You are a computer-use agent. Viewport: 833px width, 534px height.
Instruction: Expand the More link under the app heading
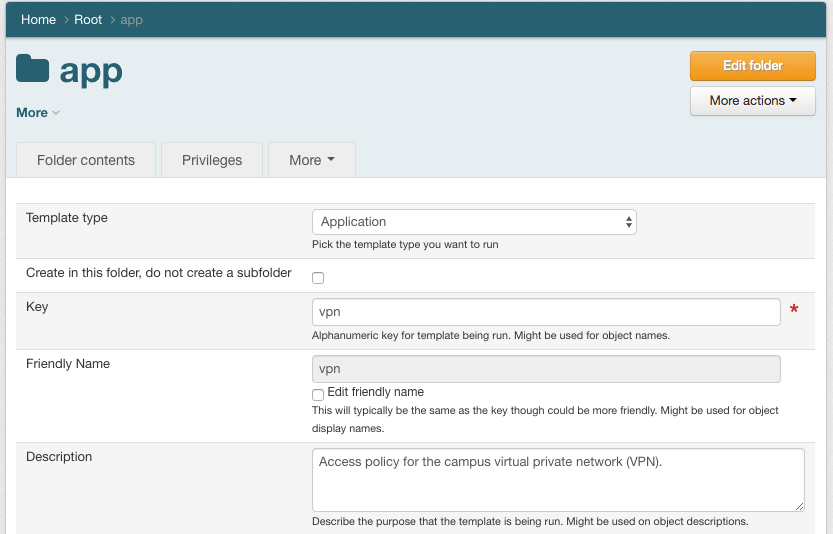tap(37, 113)
